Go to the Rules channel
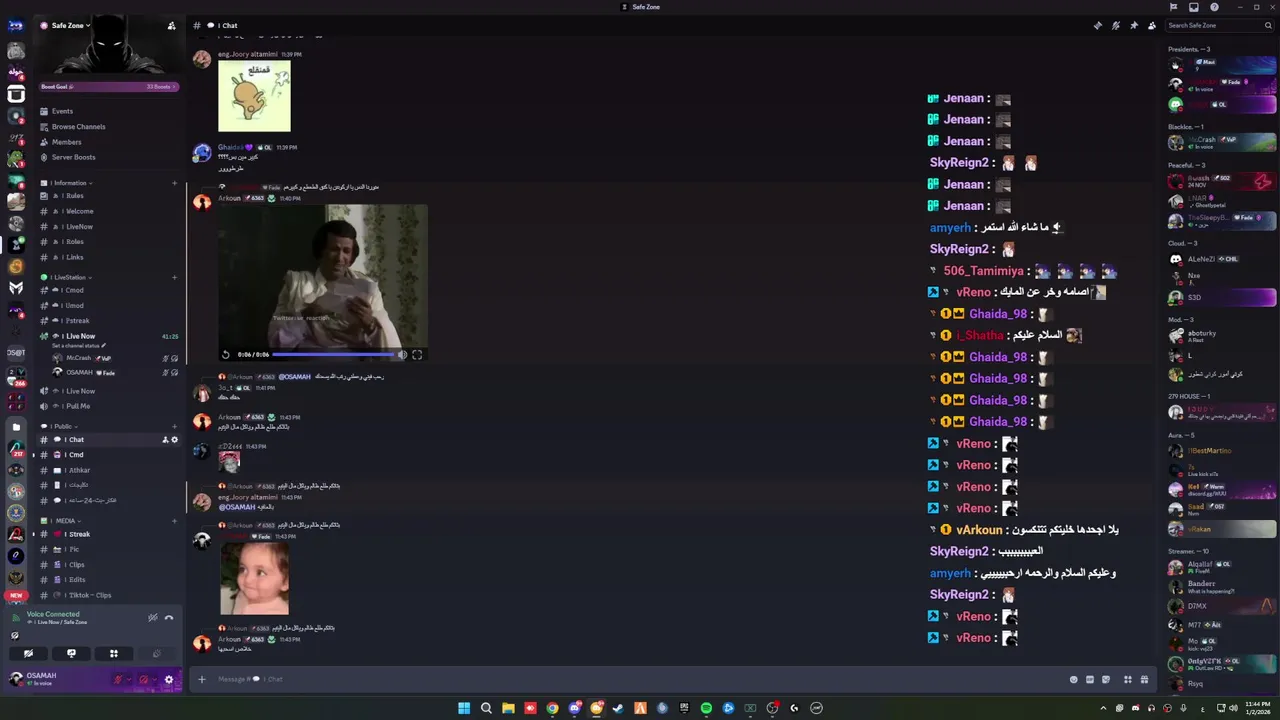Screen dimensions: 1280x720 (x=108, y=196)
